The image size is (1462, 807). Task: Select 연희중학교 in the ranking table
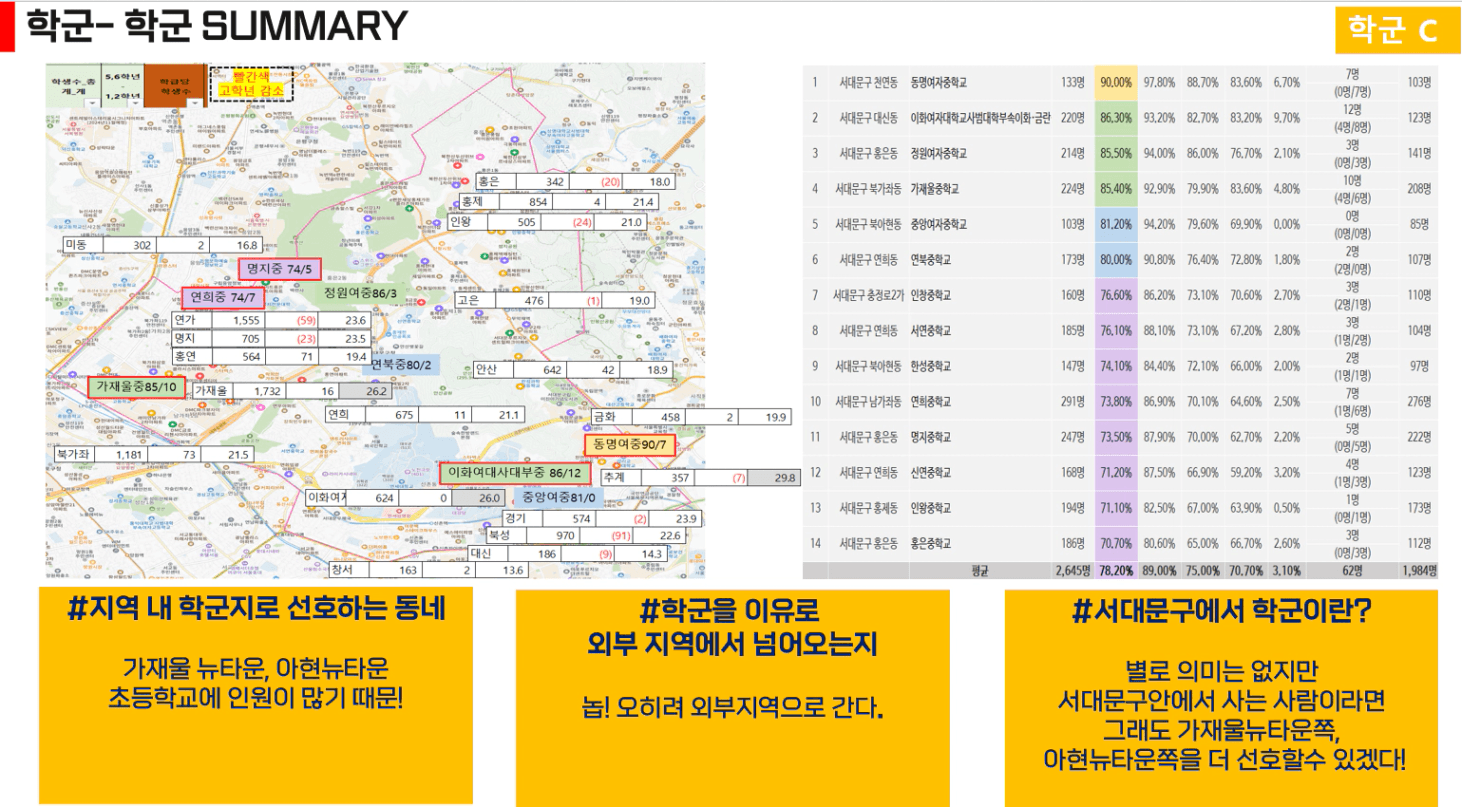pos(931,401)
